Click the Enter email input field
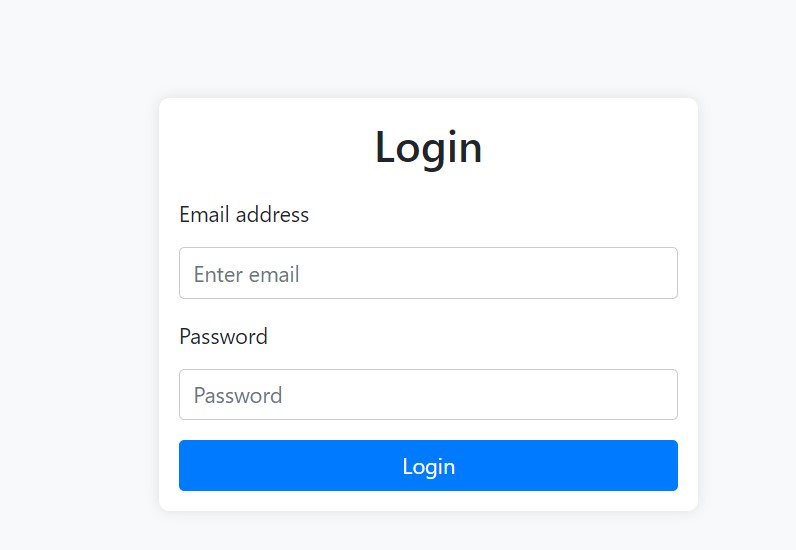 (x=428, y=273)
